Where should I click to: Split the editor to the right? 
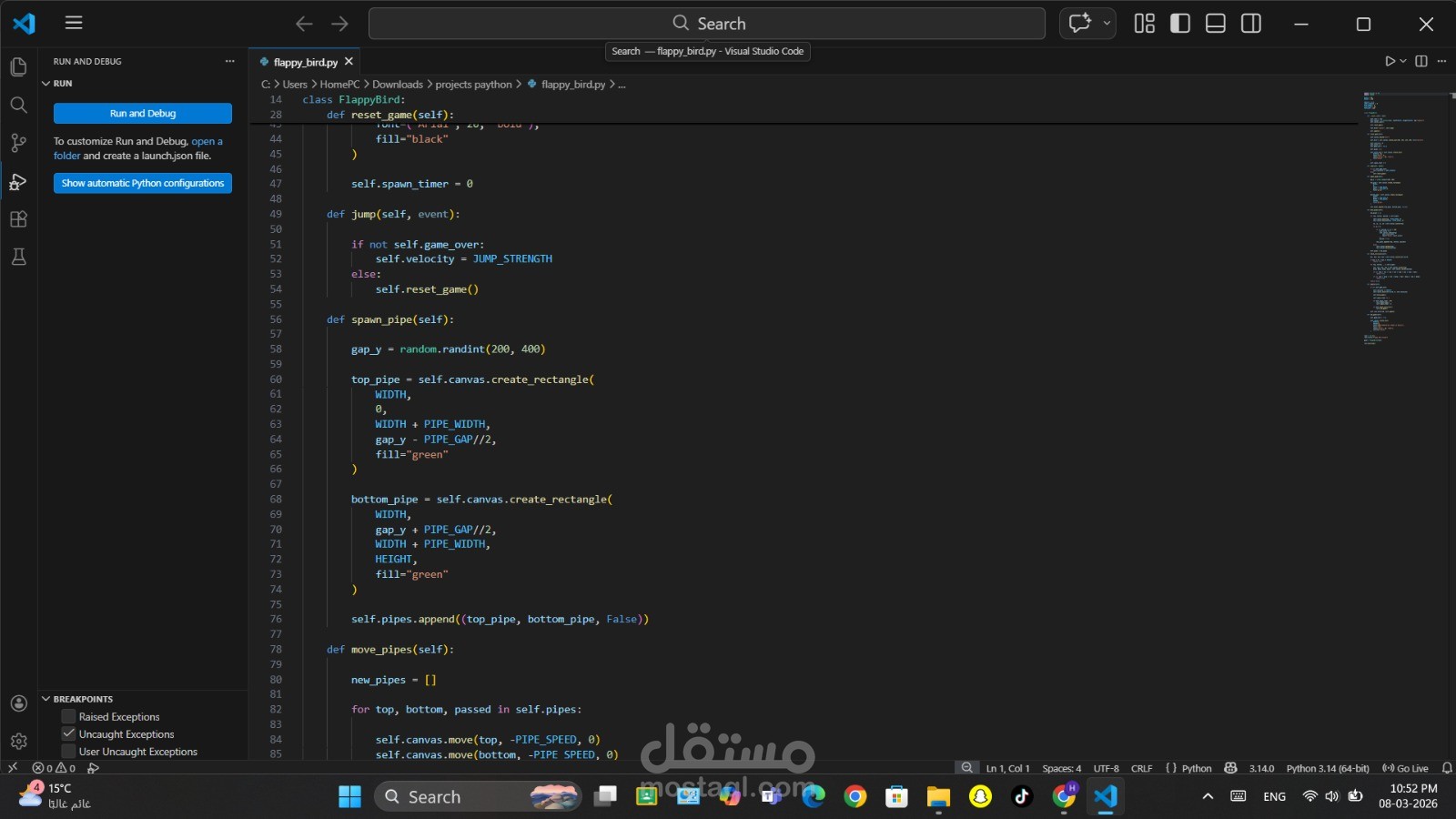(x=1421, y=61)
